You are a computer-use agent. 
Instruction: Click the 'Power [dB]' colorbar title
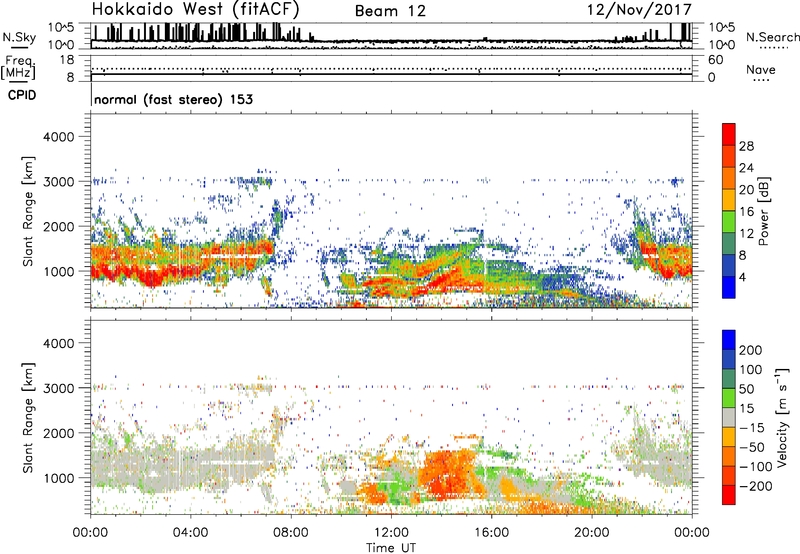click(764, 211)
